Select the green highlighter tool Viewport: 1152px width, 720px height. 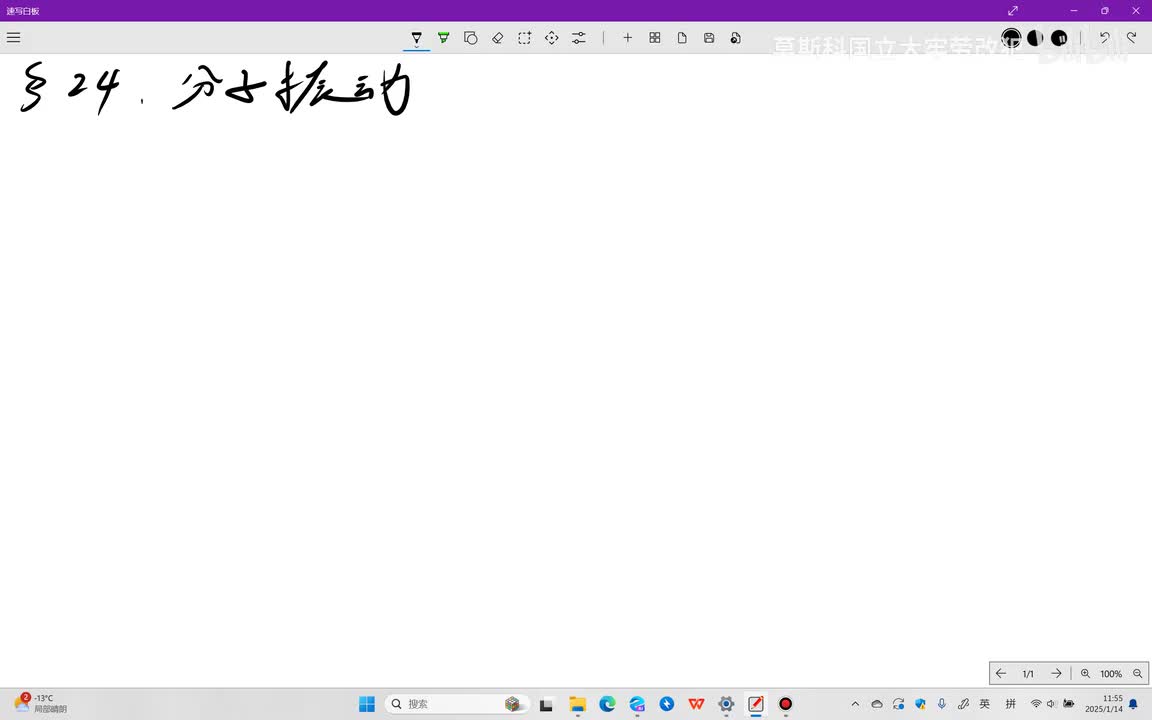(x=444, y=37)
